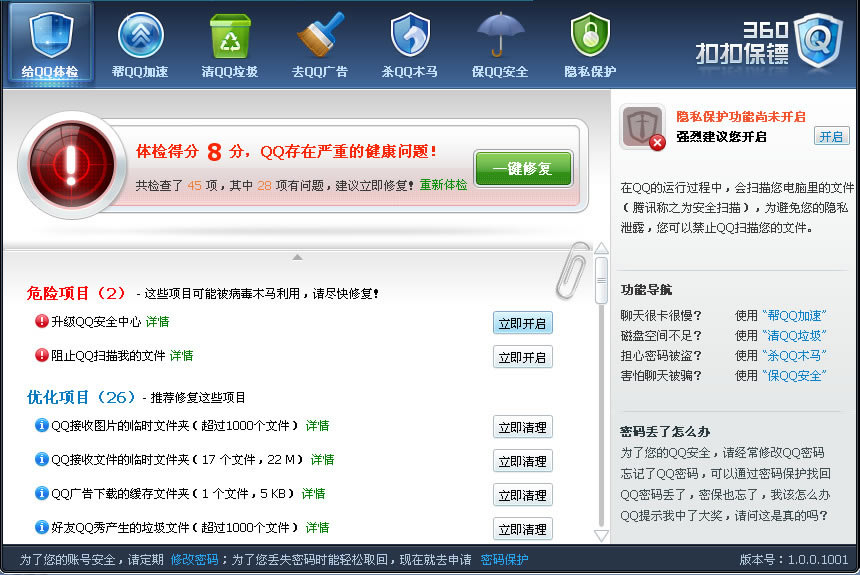Click the paperclip icon near the scrollbar
The width and height of the screenshot is (860, 575).
coord(573,270)
